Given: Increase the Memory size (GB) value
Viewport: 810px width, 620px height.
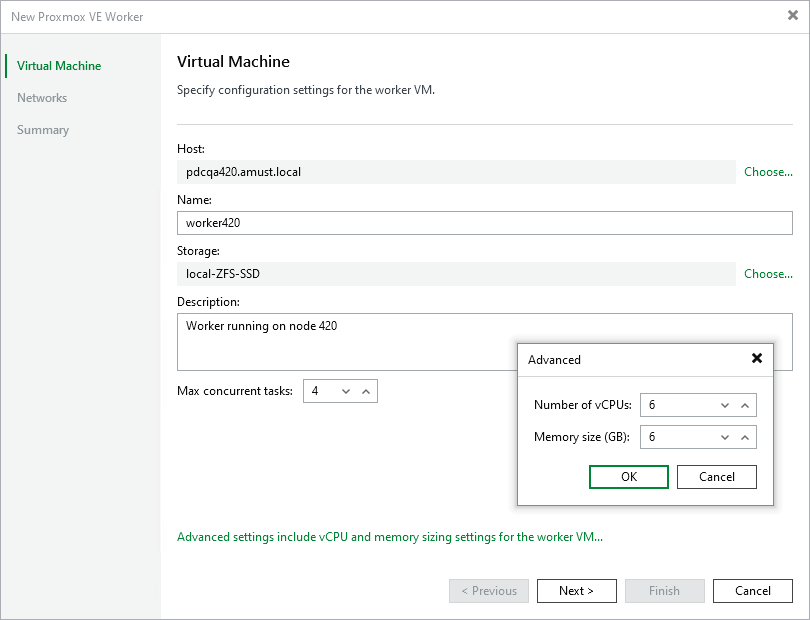Looking at the screenshot, I should coord(744,437).
